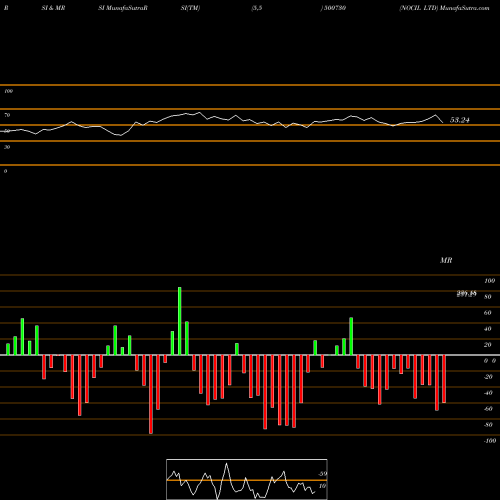Click the -40 axis label on MR panel
This screenshot has width=500, height=500.
coord(488,393)
